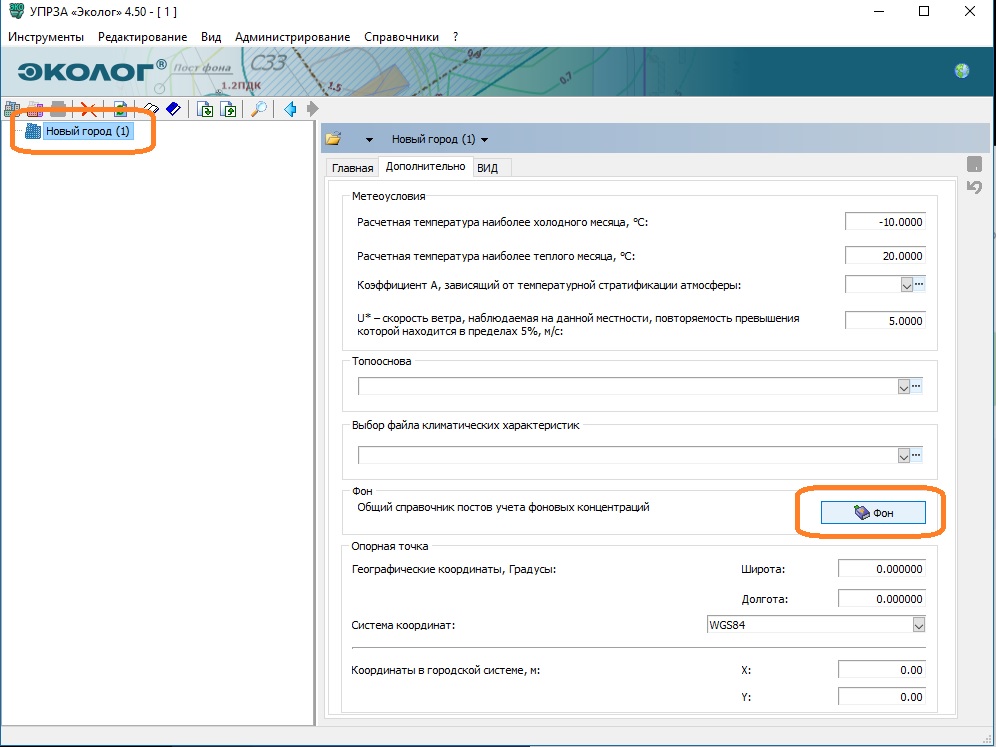Expand the coefficient A dropdown
The height and width of the screenshot is (747, 996).
tap(907, 285)
